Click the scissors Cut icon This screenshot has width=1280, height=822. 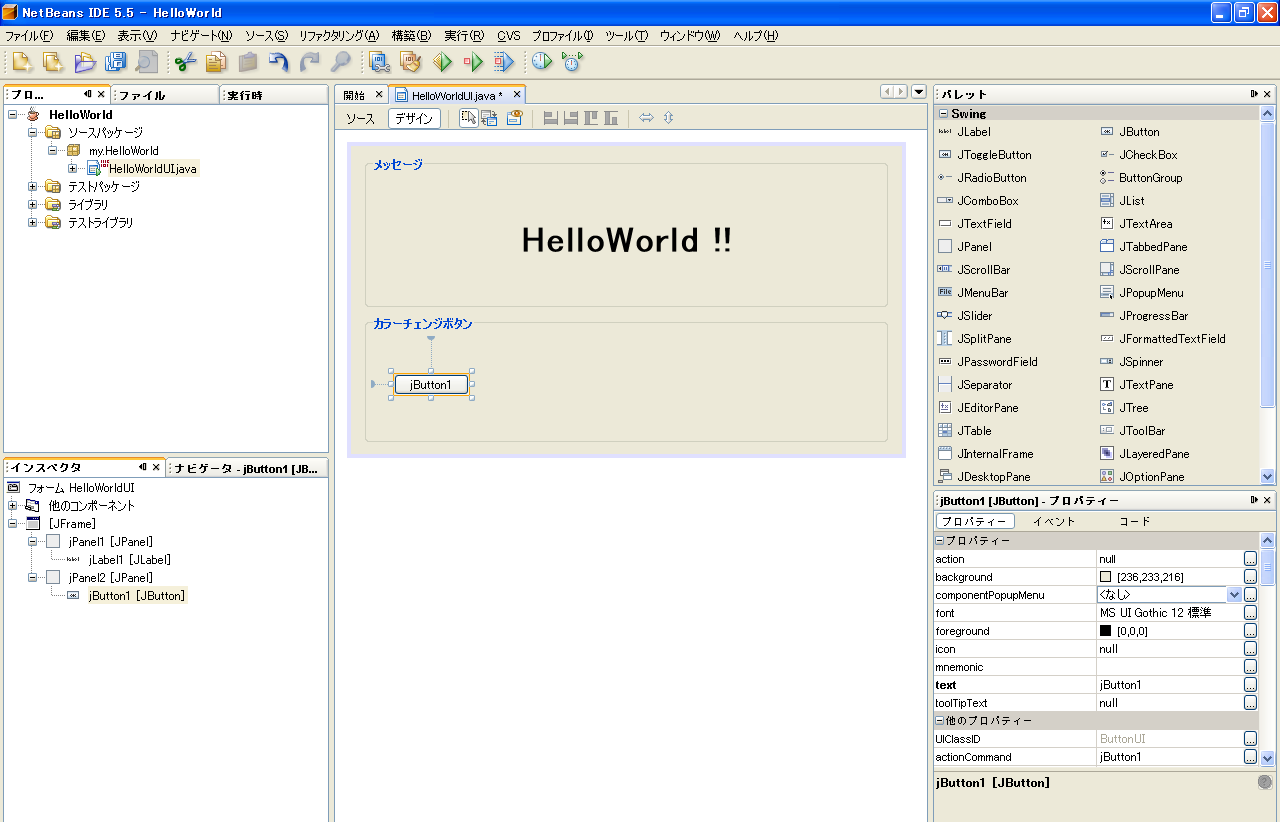(185, 62)
